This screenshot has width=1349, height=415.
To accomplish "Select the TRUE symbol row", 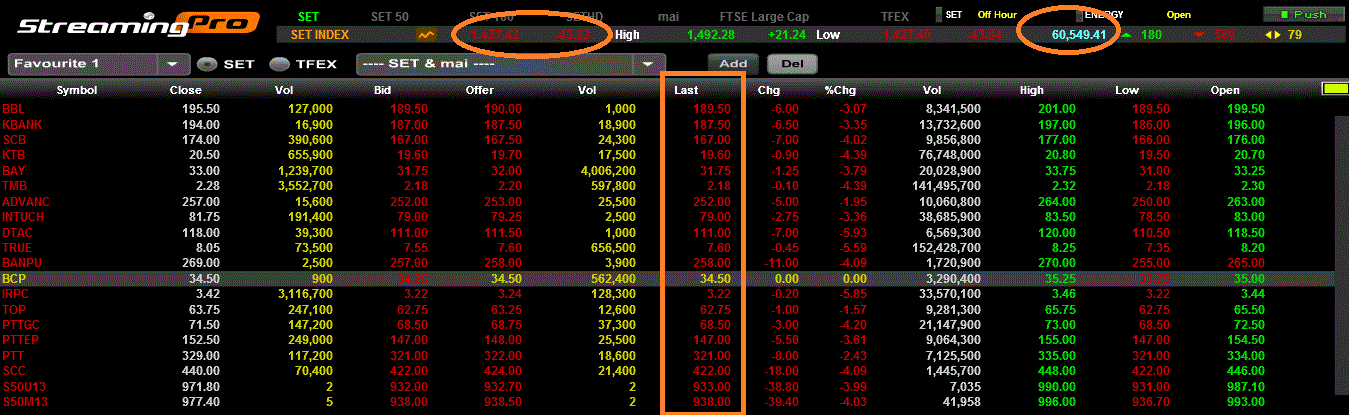I will (668, 247).
